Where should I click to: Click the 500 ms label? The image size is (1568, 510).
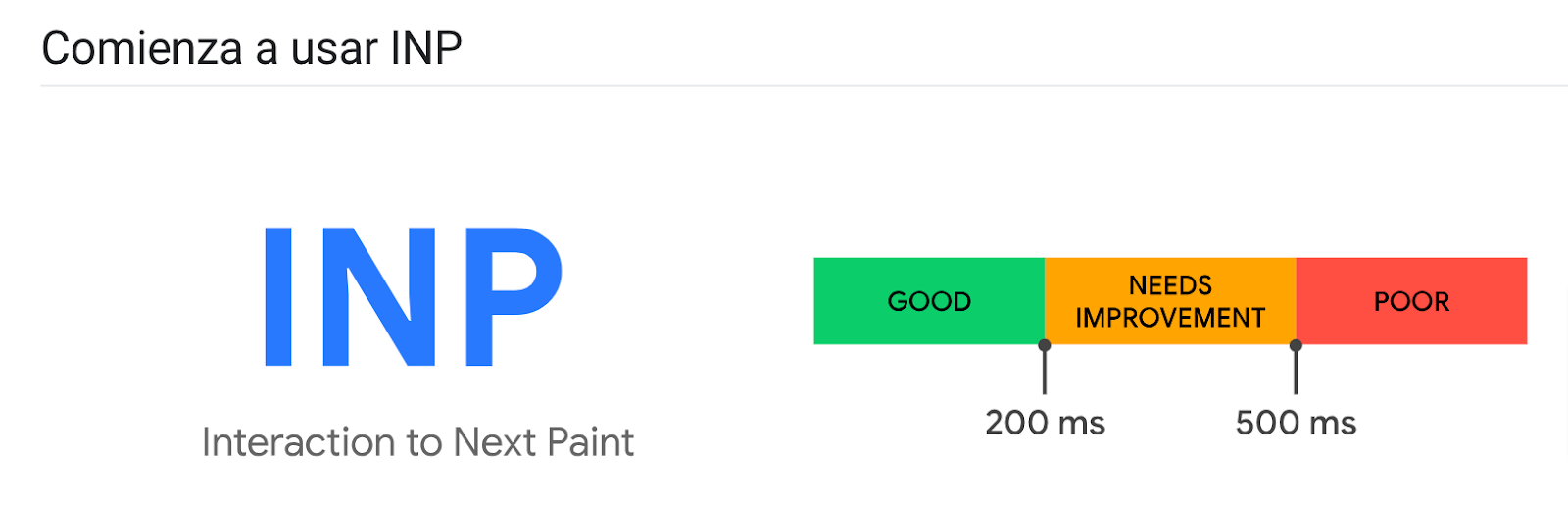pos(1296,423)
